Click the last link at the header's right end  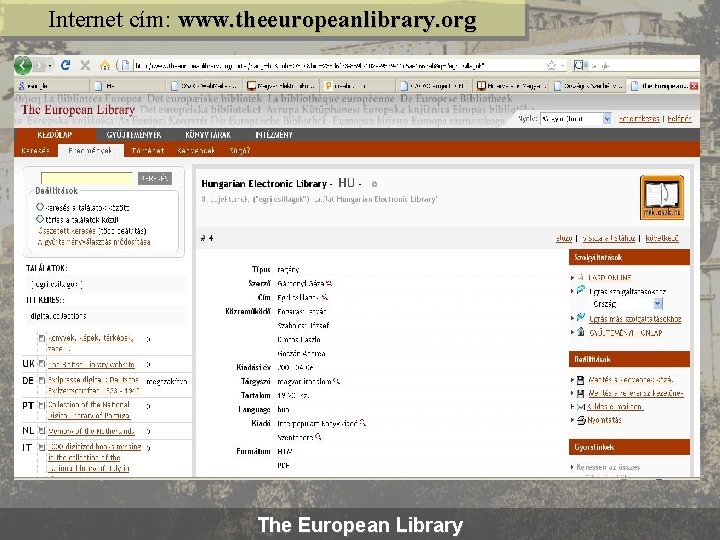[679, 118]
